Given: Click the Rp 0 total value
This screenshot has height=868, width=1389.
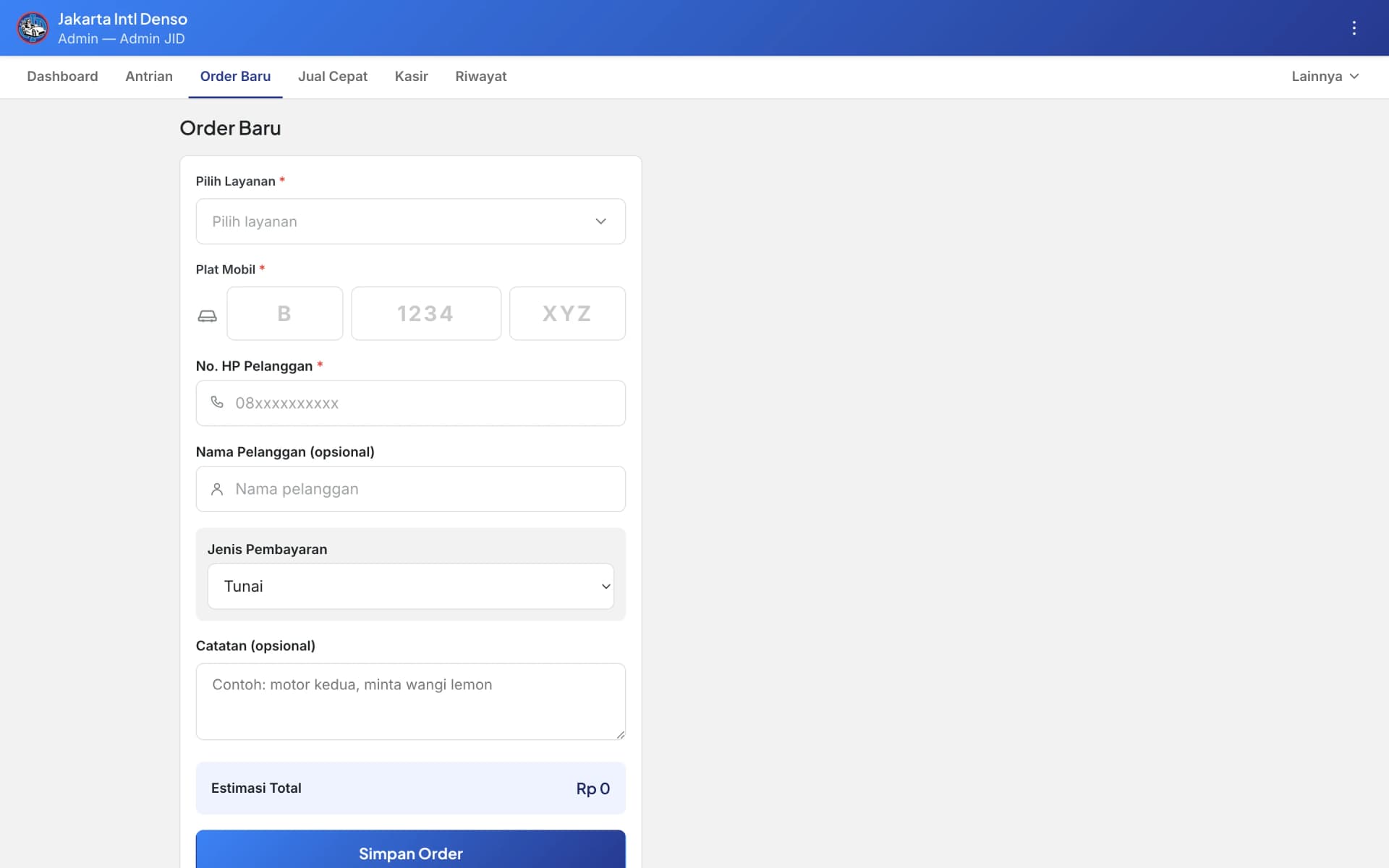Looking at the screenshot, I should pos(593,788).
